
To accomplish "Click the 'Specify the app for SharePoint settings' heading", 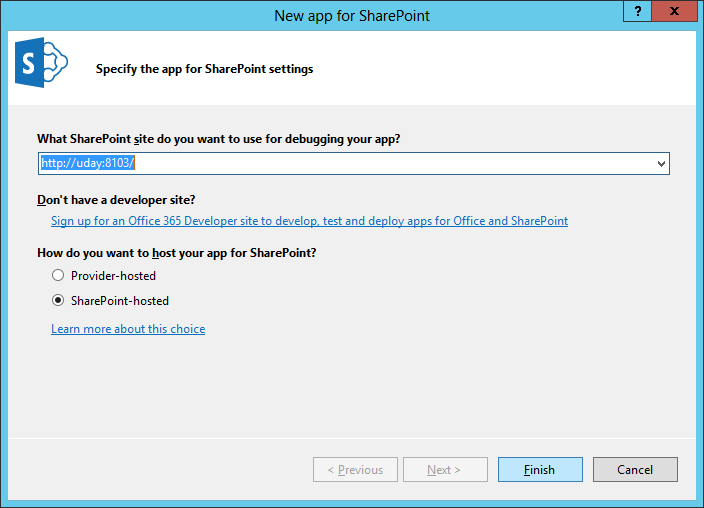I will pyautogui.click(x=204, y=69).
